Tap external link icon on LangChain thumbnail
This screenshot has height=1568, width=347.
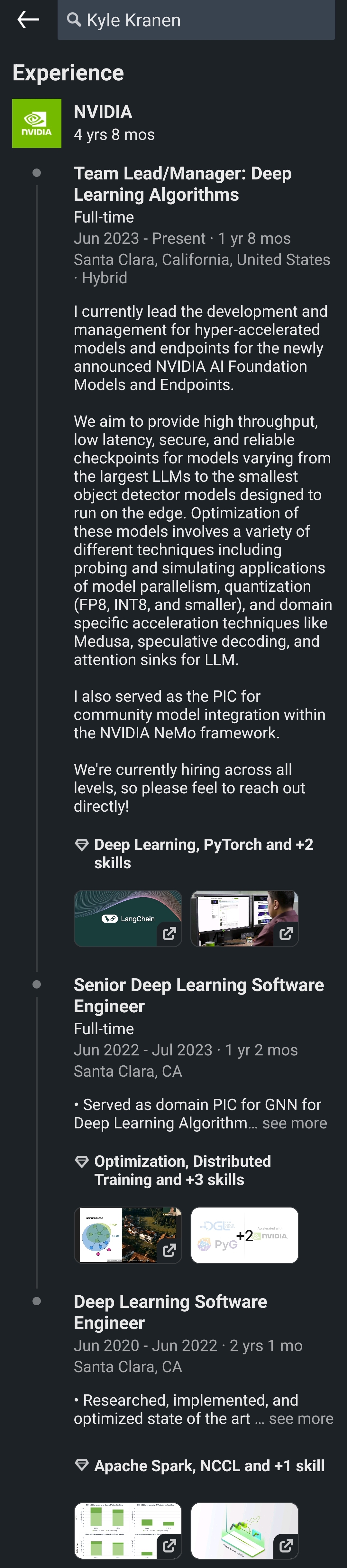click(169, 933)
